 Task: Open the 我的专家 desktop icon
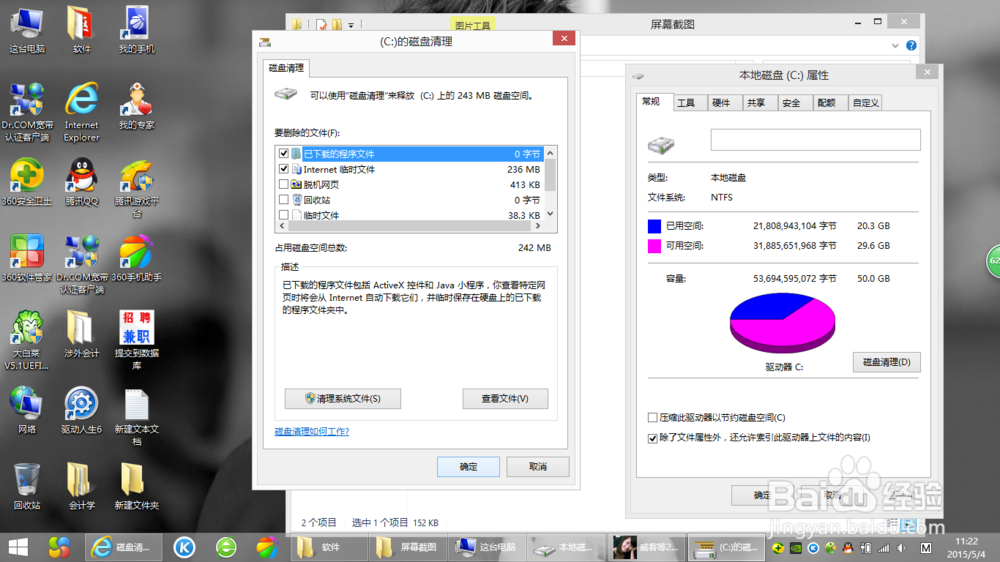[x=136, y=106]
